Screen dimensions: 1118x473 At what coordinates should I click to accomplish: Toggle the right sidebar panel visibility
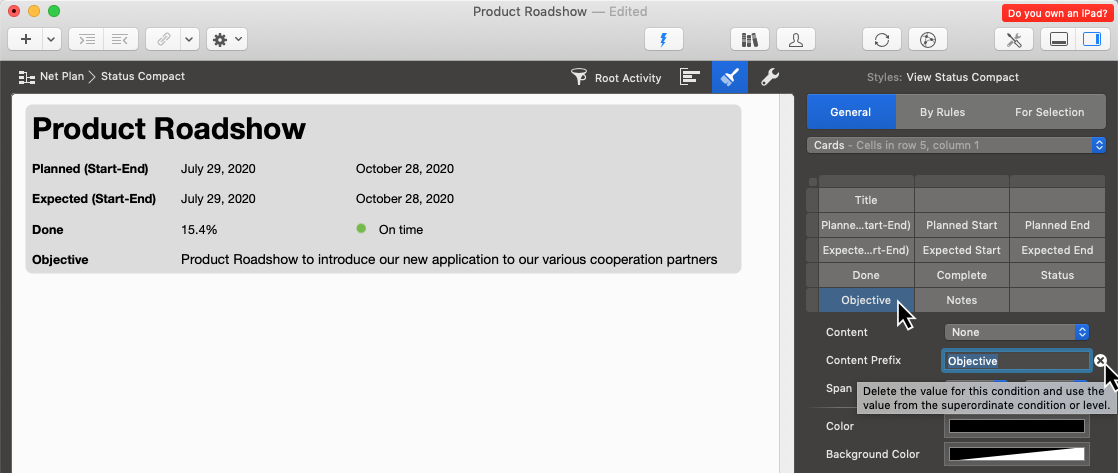[1089, 39]
